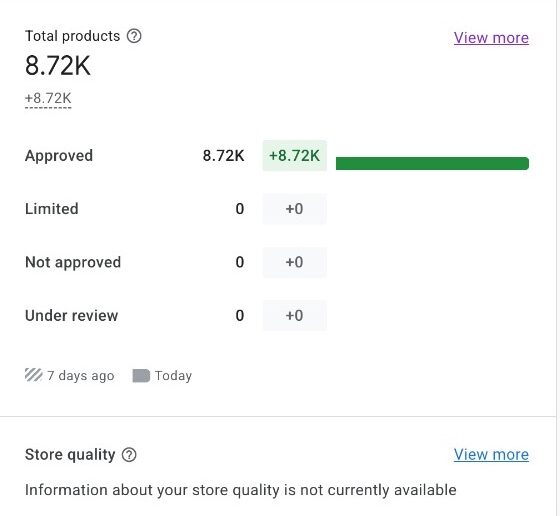
Task: Click the +0 badge in Limited row
Action: point(295,209)
